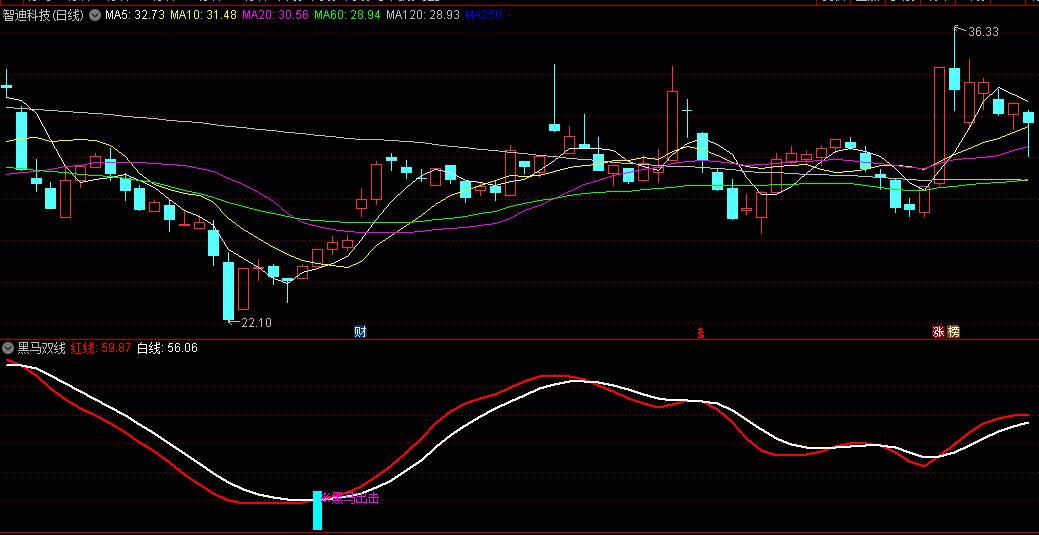1039x535 pixels.
Task: Click the blue MA250 legend label
Action: point(486,15)
